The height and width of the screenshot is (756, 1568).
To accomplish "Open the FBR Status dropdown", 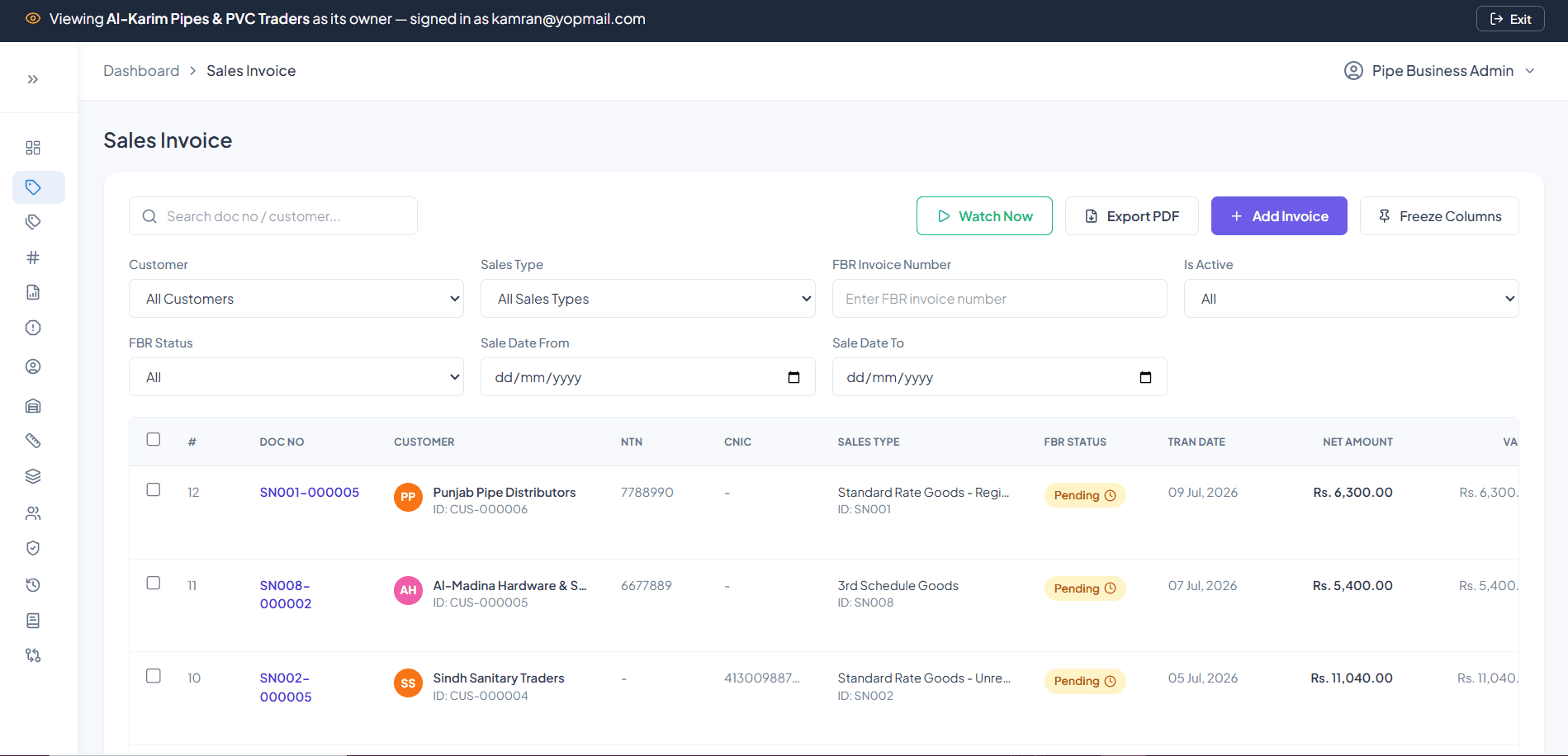I will pos(296,377).
